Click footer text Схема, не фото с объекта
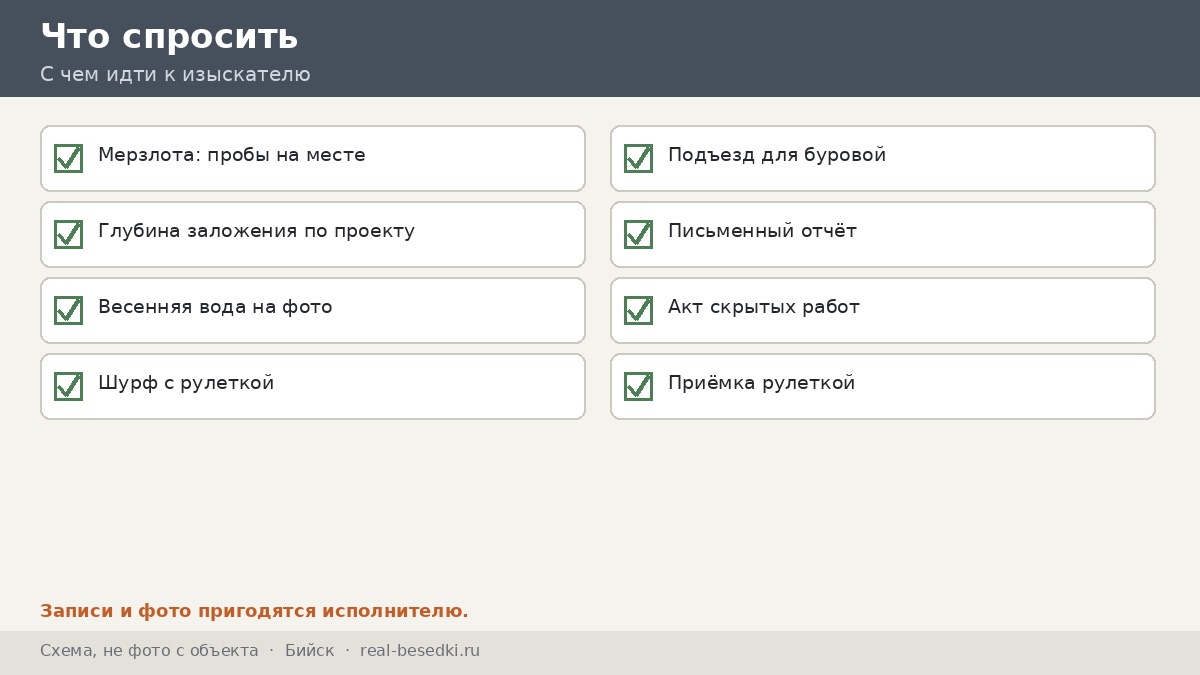 point(149,651)
